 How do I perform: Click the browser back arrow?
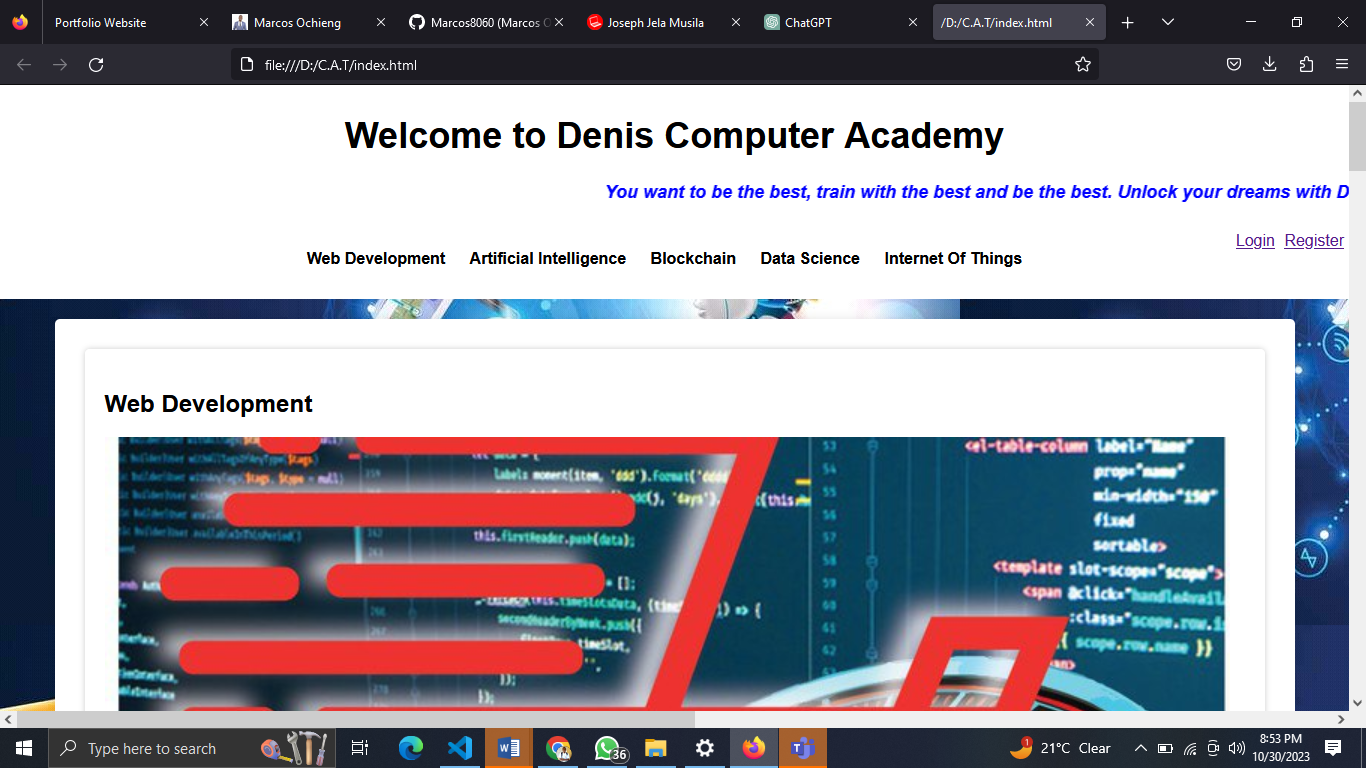coord(24,65)
